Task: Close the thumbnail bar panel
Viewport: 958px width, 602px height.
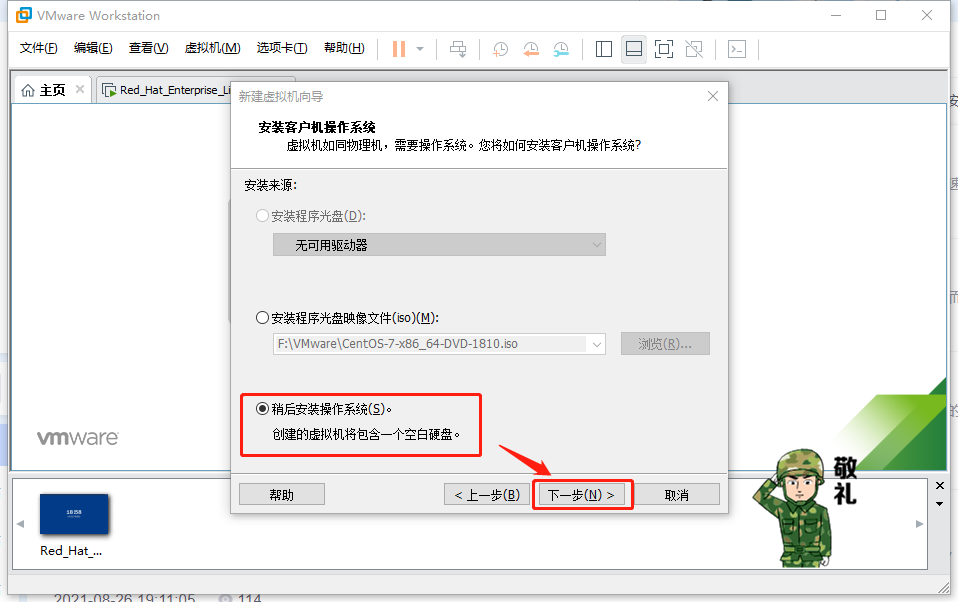Action: tap(940, 485)
